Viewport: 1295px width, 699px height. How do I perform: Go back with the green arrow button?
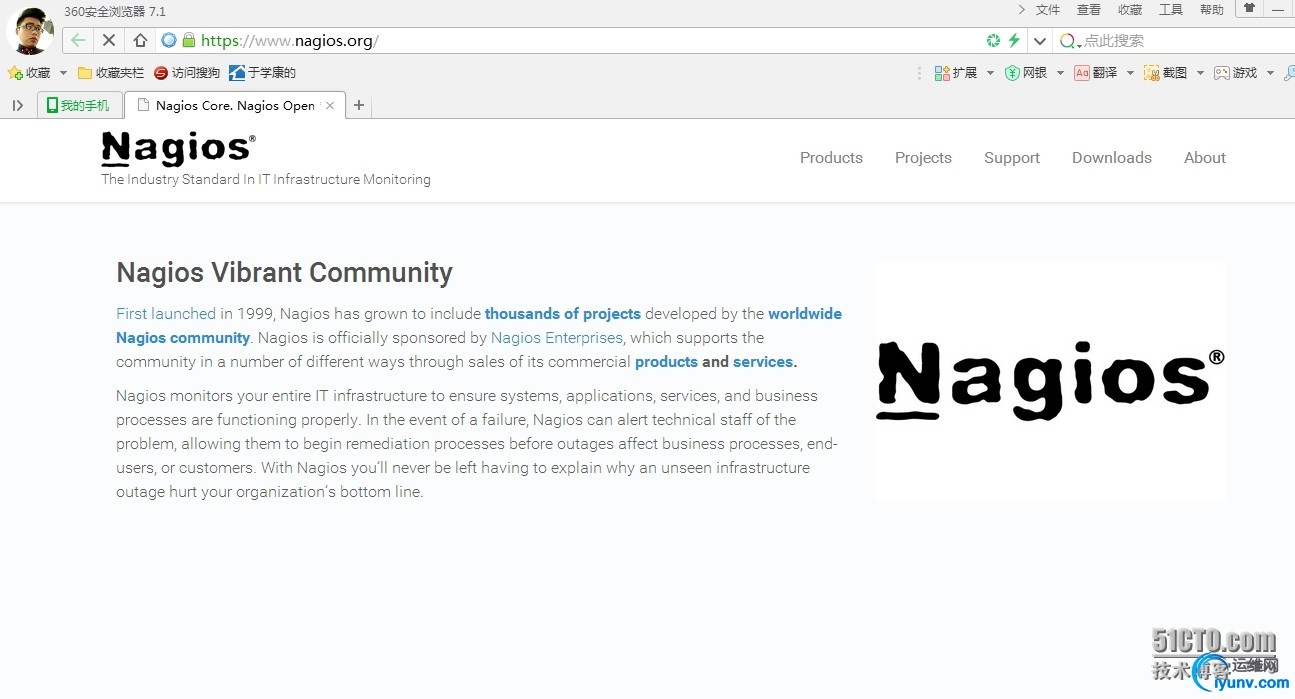tap(78, 41)
